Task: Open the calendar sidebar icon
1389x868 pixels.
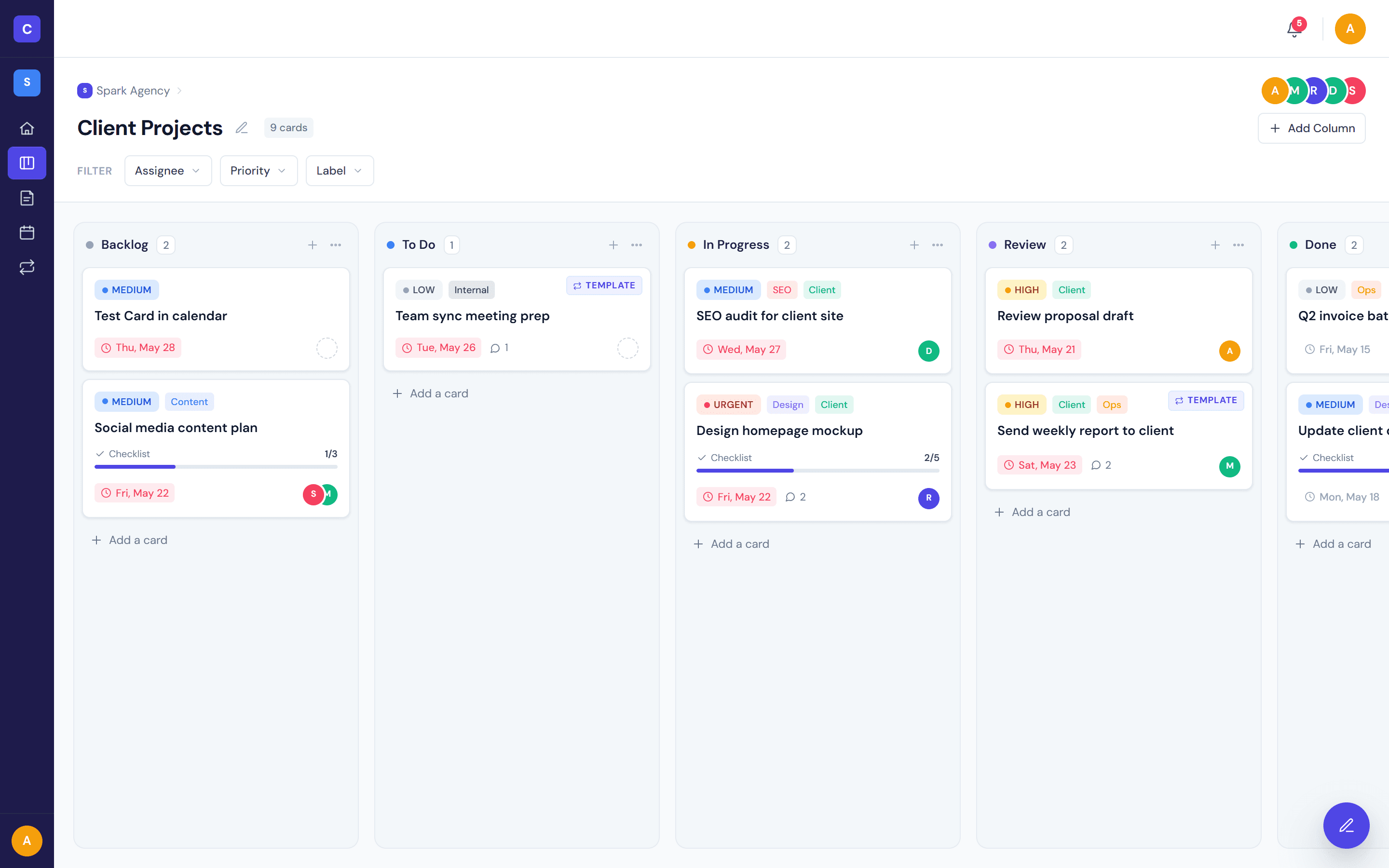Action: [27, 232]
